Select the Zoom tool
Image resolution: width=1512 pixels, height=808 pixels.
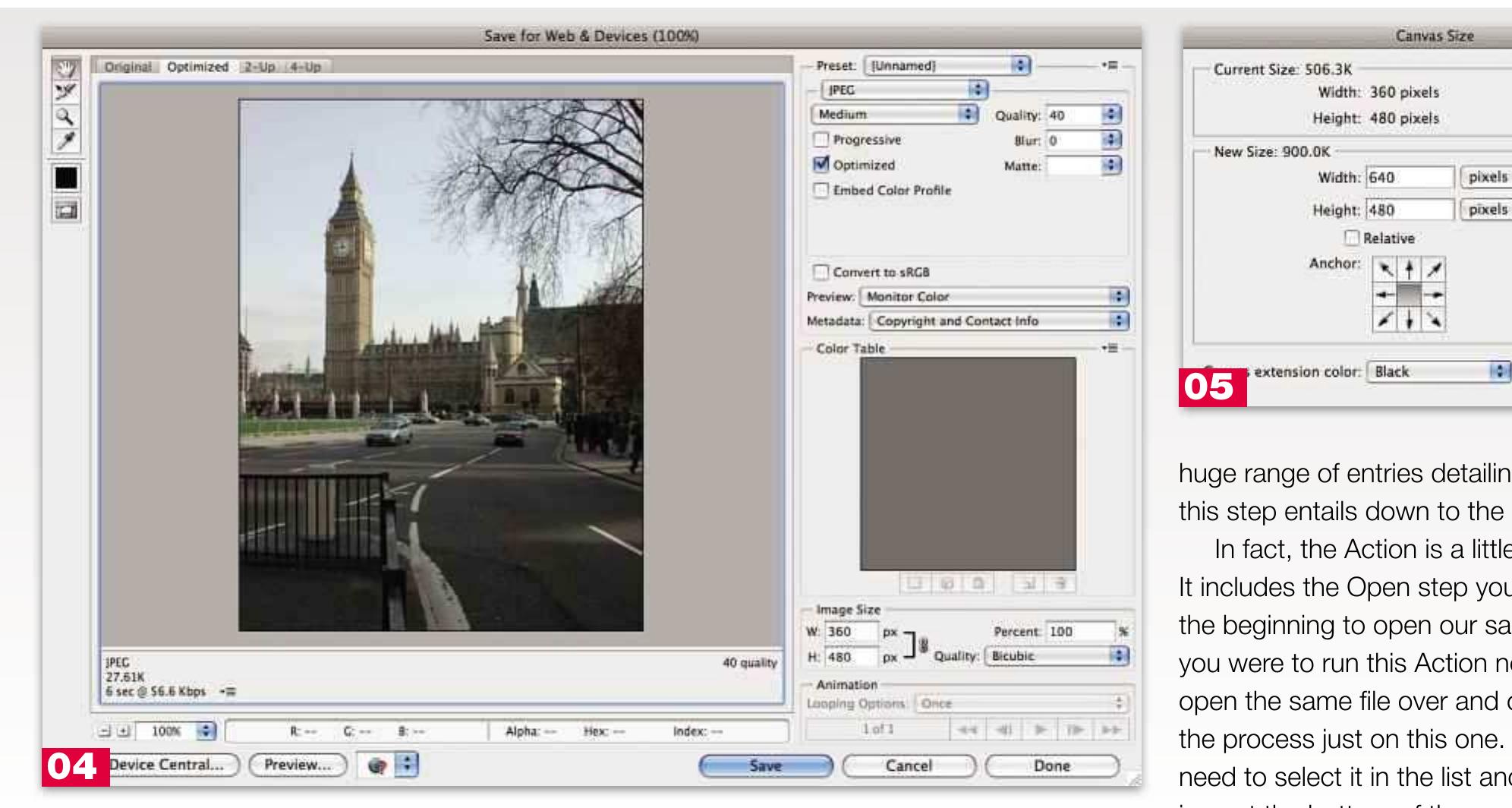tap(66, 116)
